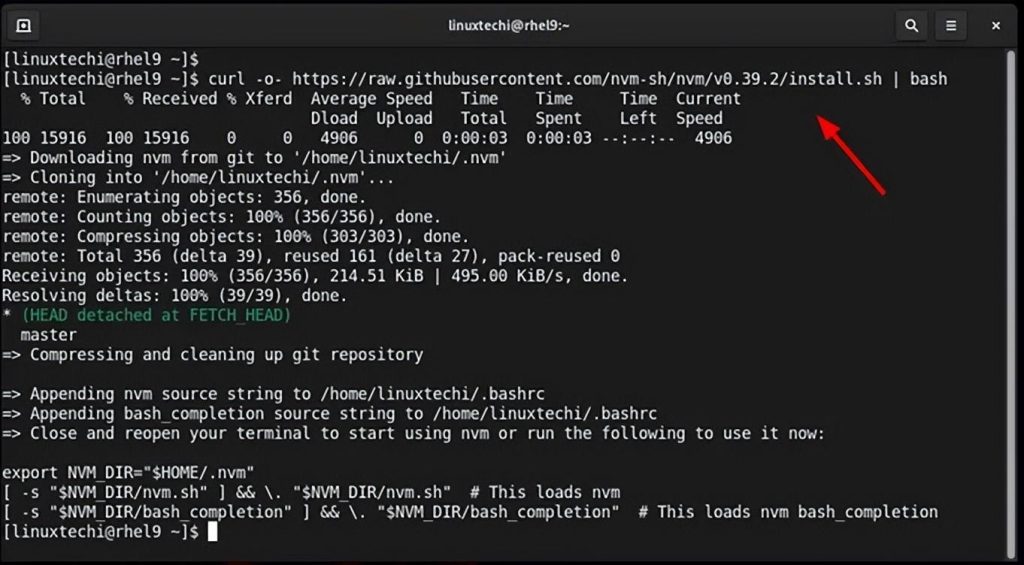Click the Current Speed column header
This screenshot has height=565, width=1024.
coord(707,108)
